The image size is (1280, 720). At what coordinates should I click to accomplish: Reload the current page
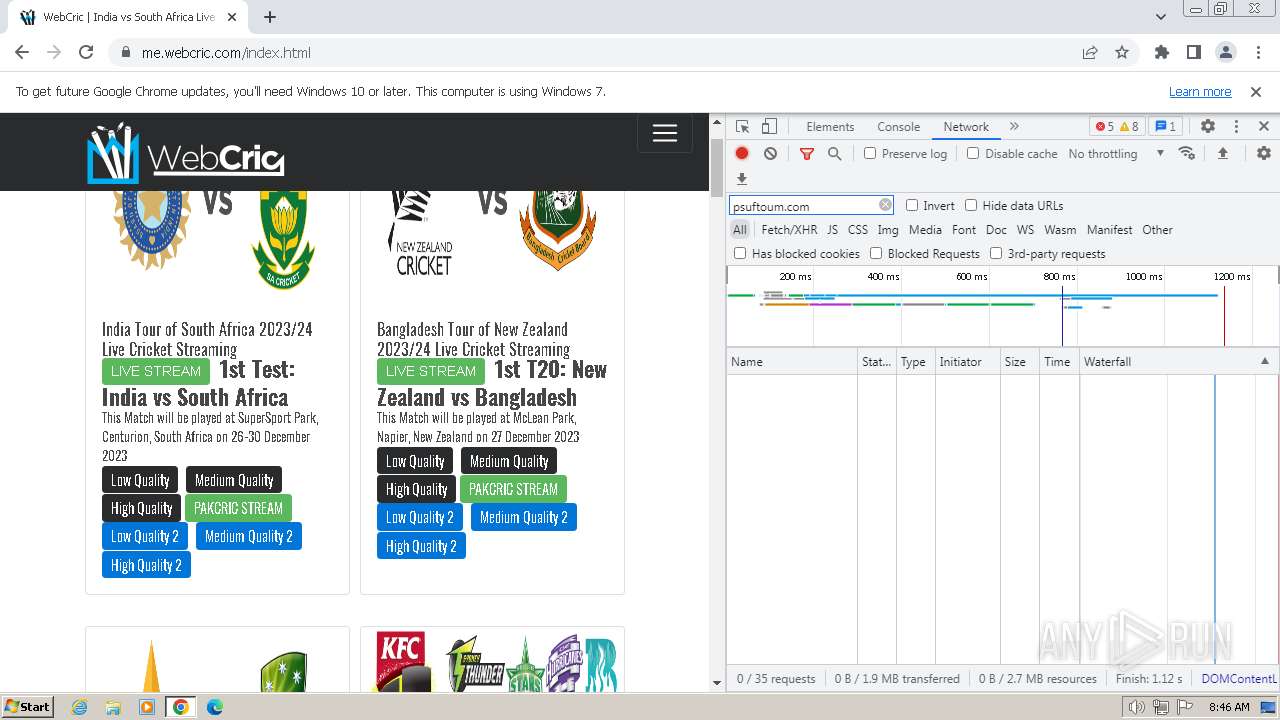[x=86, y=53]
